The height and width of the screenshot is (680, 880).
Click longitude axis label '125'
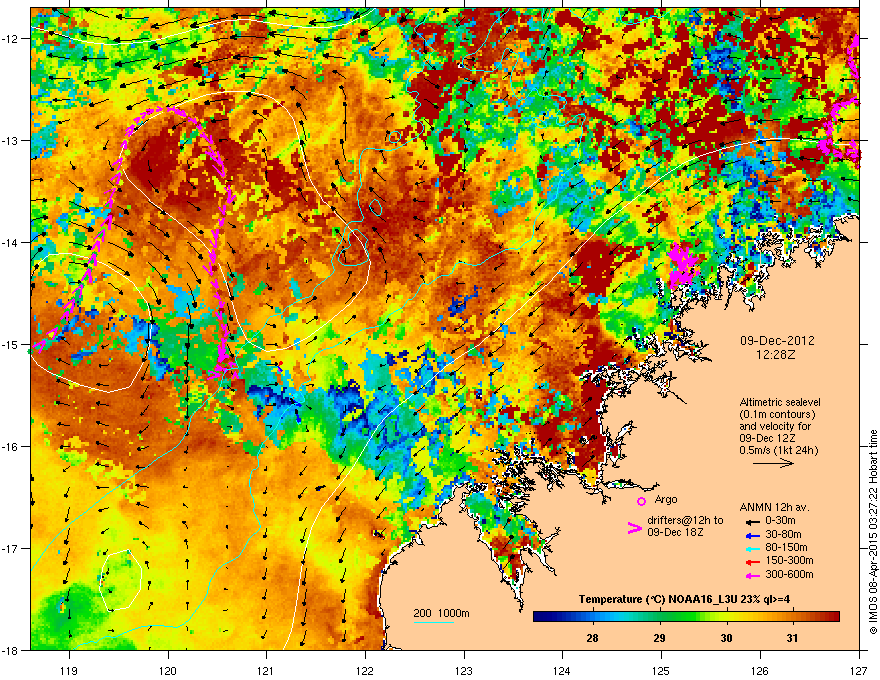pos(661,670)
